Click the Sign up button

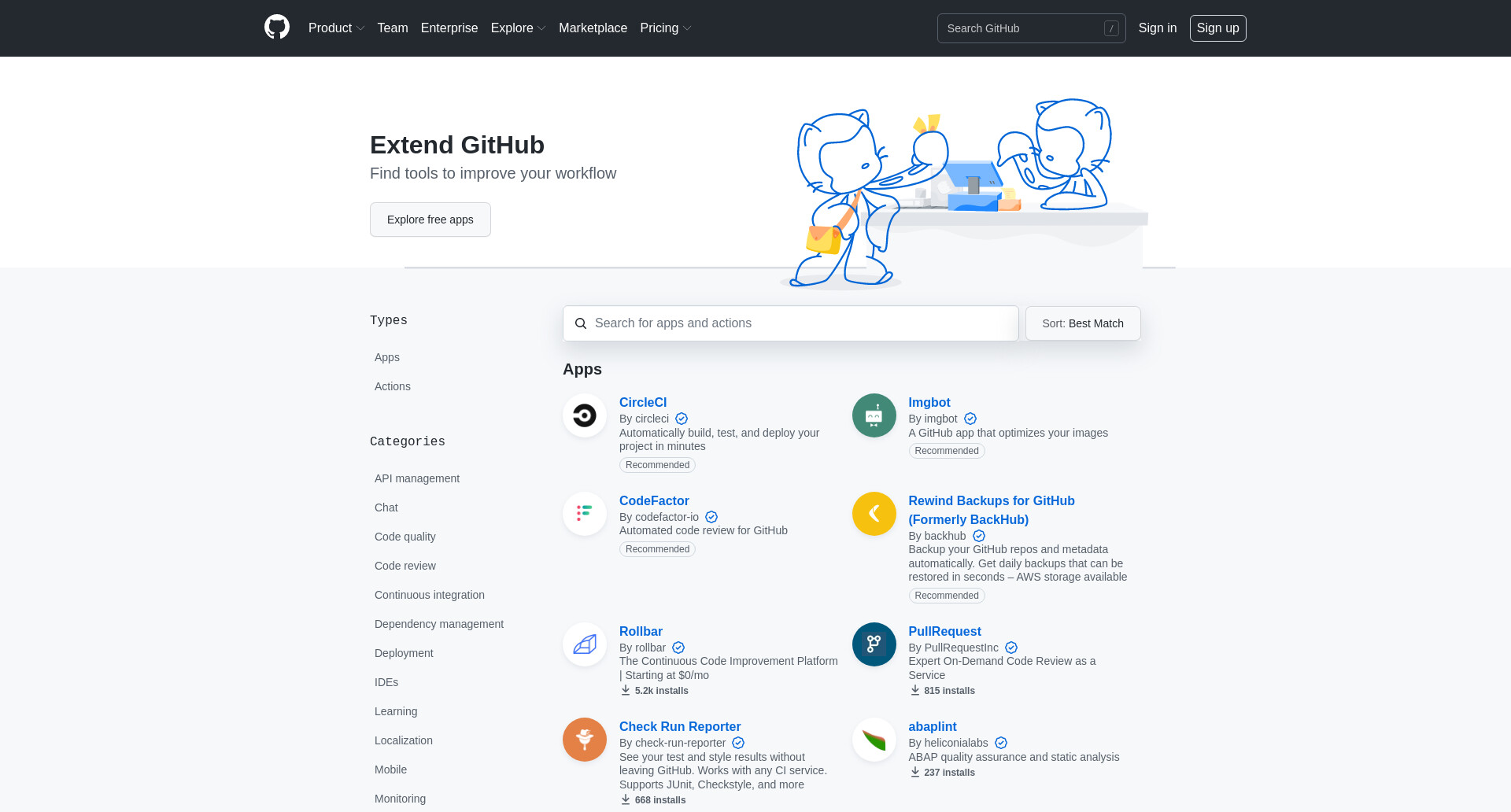(x=1217, y=28)
